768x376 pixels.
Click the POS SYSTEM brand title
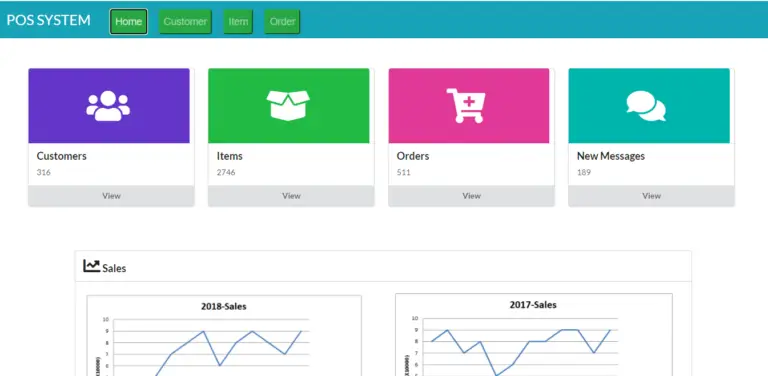(48, 20)
